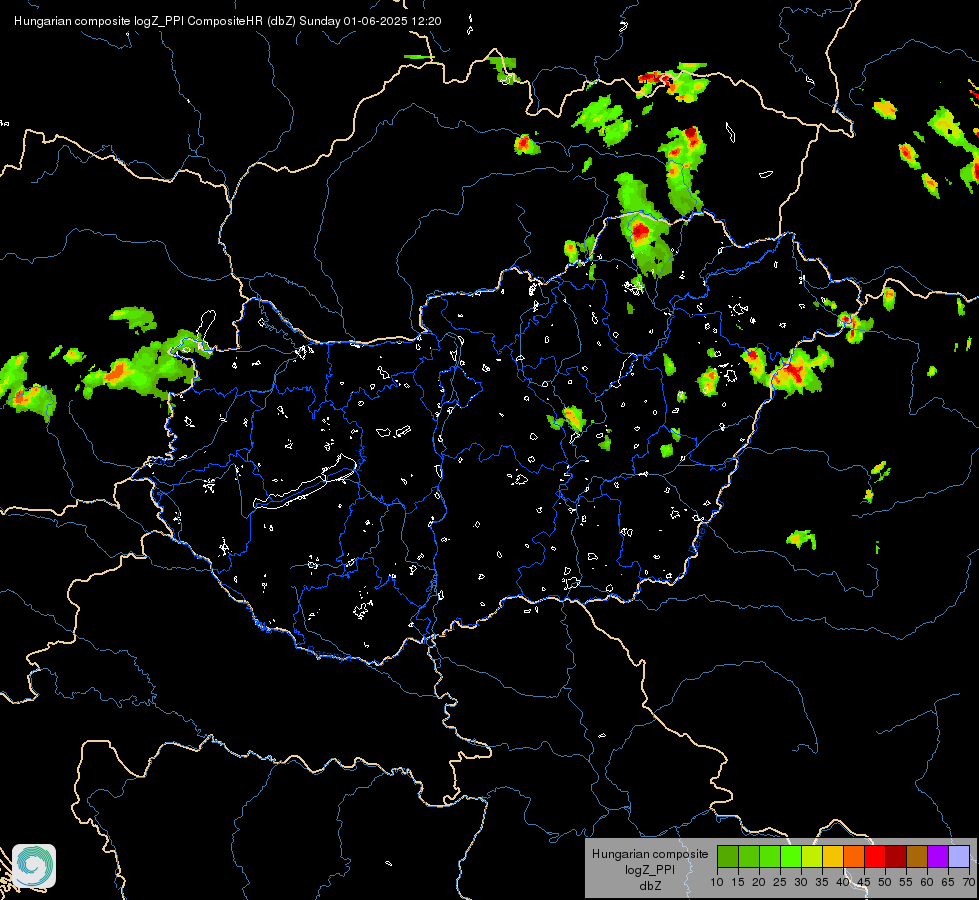Viewport: 979px width, 900px height.
Task: Click the legend scale value 55
Action: [x=906, y=882]
